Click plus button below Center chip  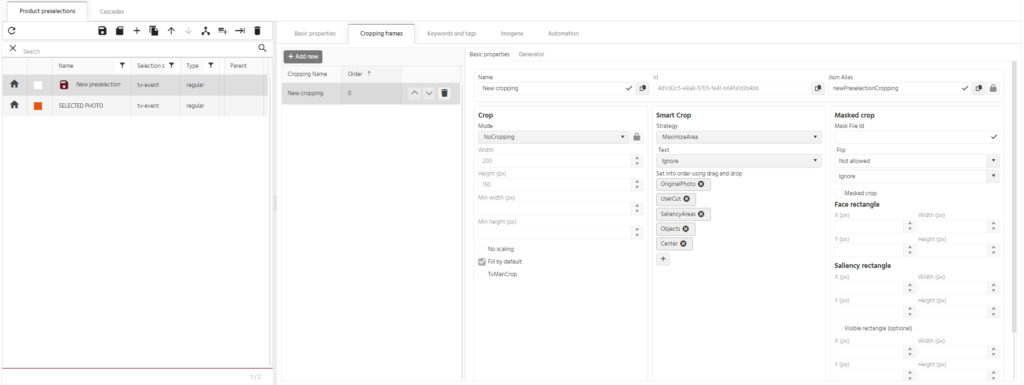662,259
